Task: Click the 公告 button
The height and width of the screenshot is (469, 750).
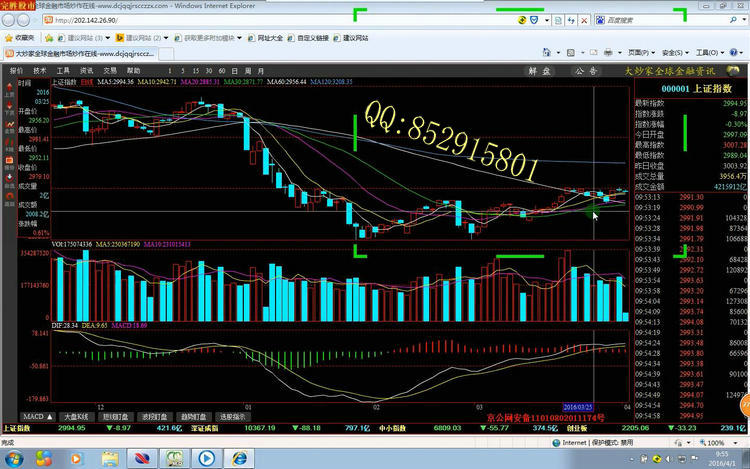Action: coord(585,71)
